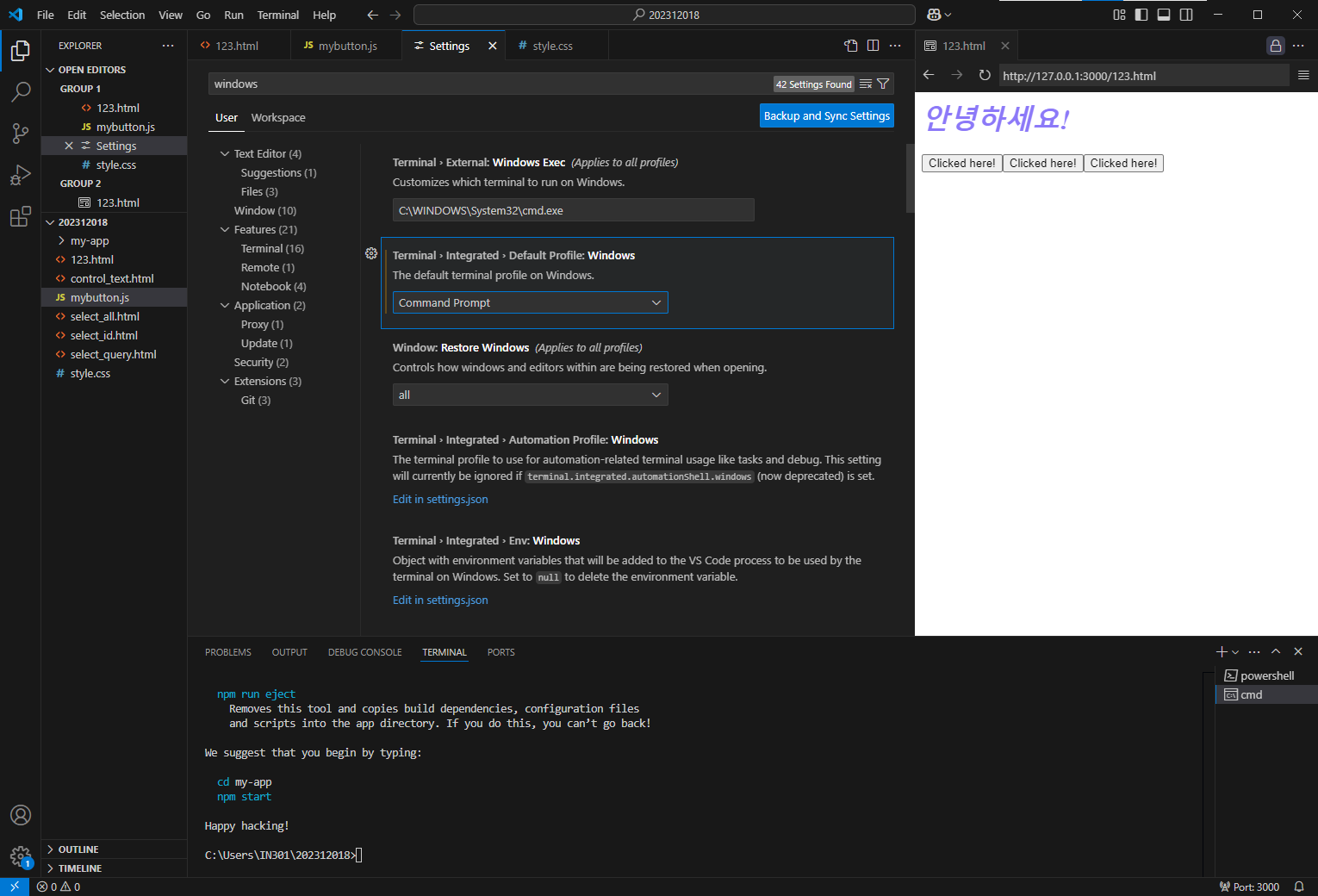The width and height of the screenshot is (1318, 896).
Task: Switch to the style.css editor tab
Action: (552, 46)
